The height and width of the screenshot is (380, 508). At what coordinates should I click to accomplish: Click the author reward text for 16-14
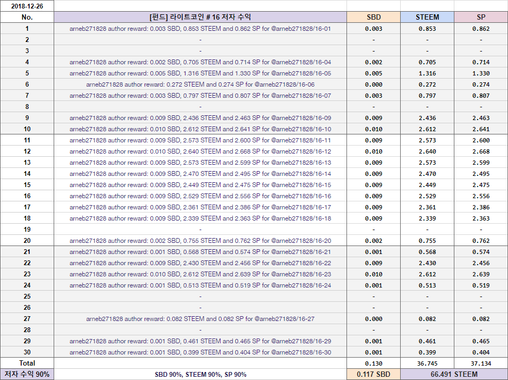[x=200, y=174]
